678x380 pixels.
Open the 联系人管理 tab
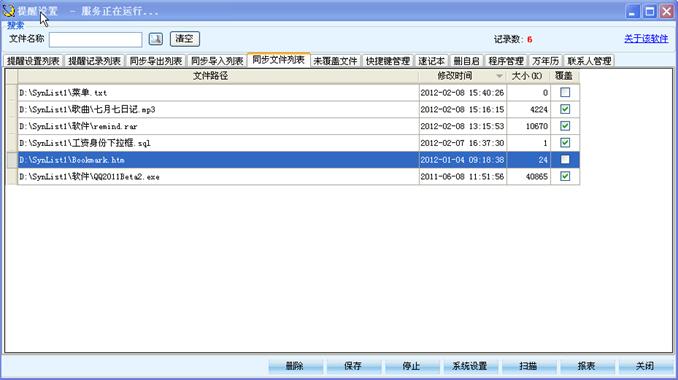point(589,61)
